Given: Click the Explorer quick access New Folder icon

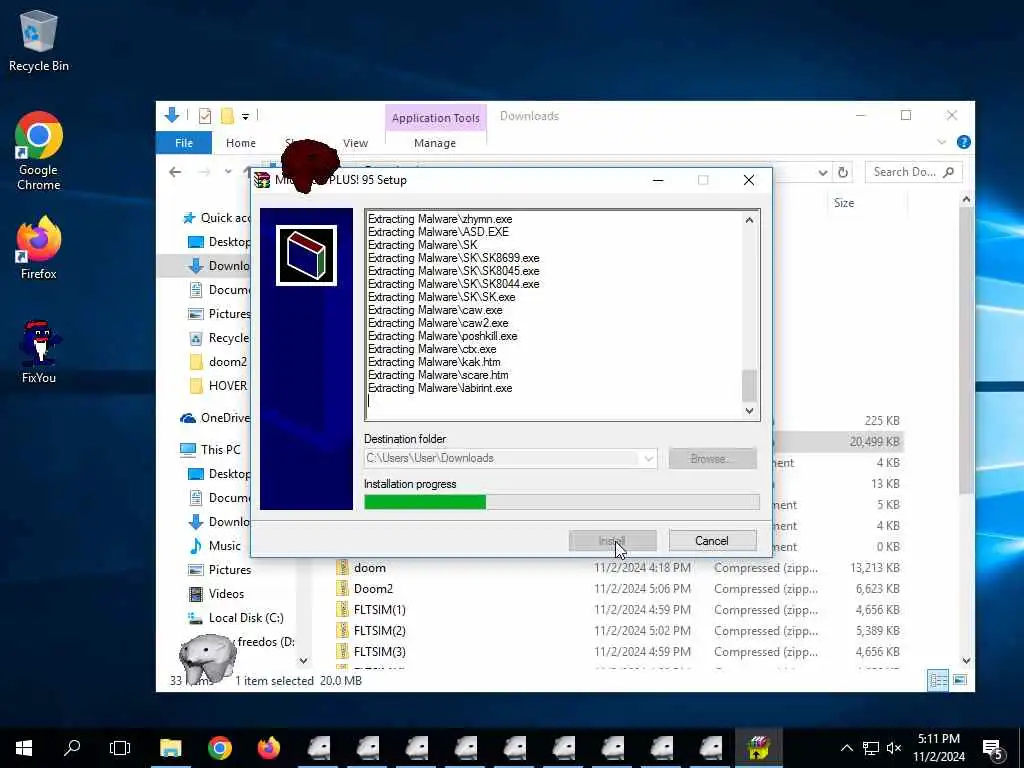Looking at the screenshot, I should (x=227, y=116).
